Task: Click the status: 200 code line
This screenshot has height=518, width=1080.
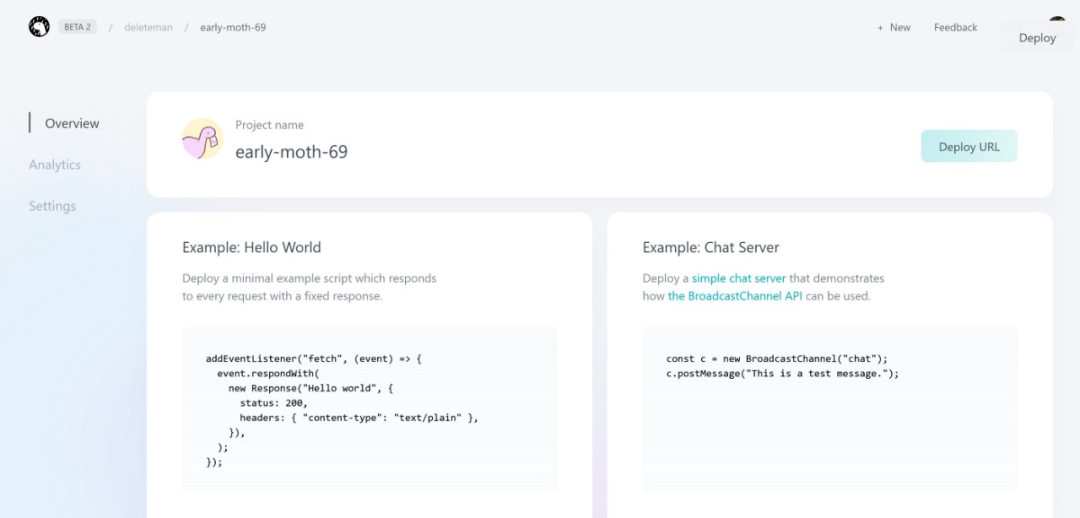Action: pyautogui.click(x=273, y=403)
